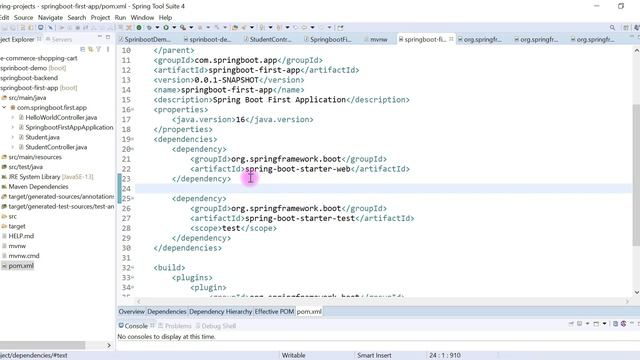Click the Pin Console icon
The width and height of the screenshot is (640, 360).
pyautogui.click(x=571, y=324)
